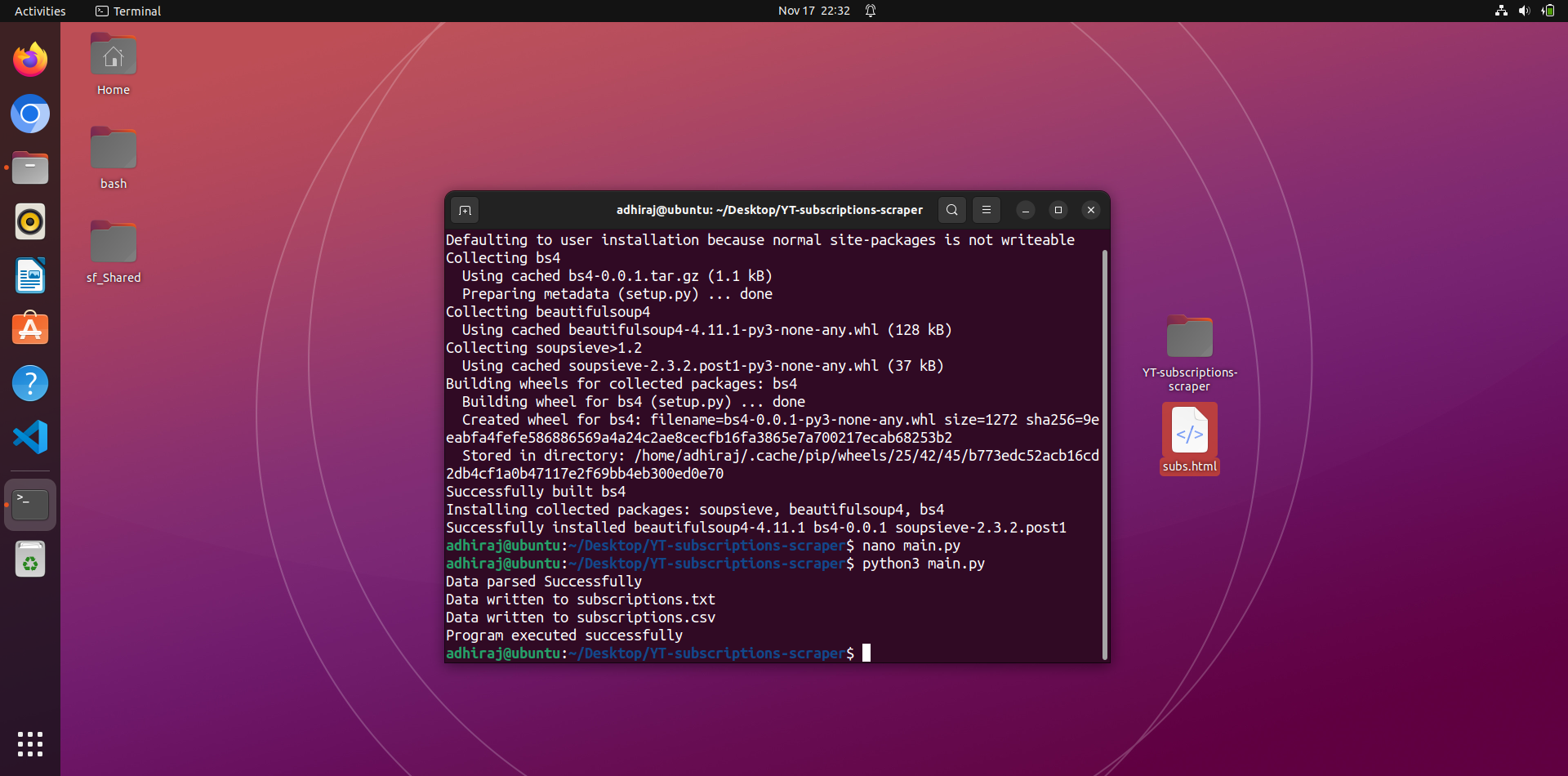The width and height of the screenshot is (1568, 776).
Task: Open Ubuntu Software from the dock
Action: pyautogui.click(x=29, y=328)
